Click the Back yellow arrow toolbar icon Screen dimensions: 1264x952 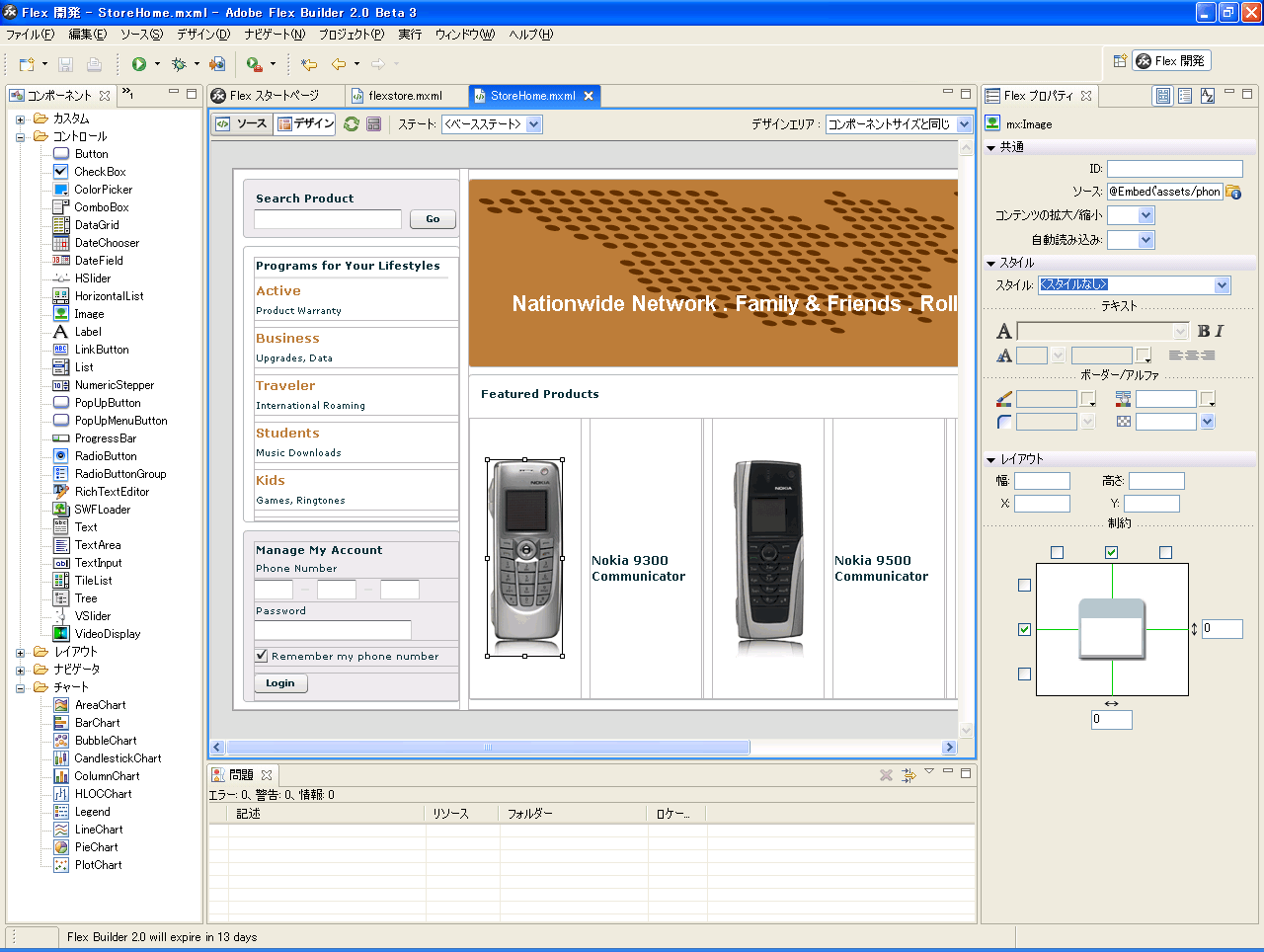point(339,64)
